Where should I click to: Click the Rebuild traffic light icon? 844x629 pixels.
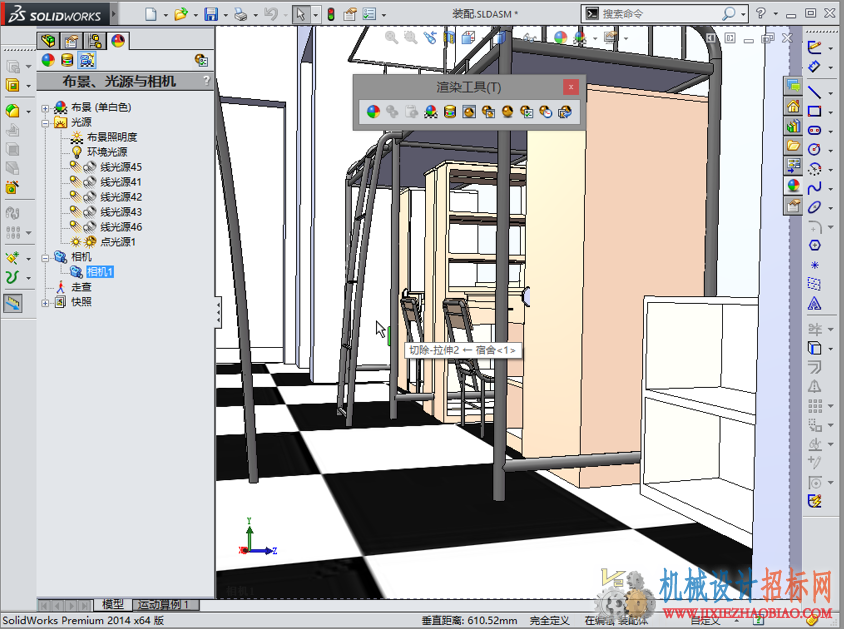(x=331, y=14)
